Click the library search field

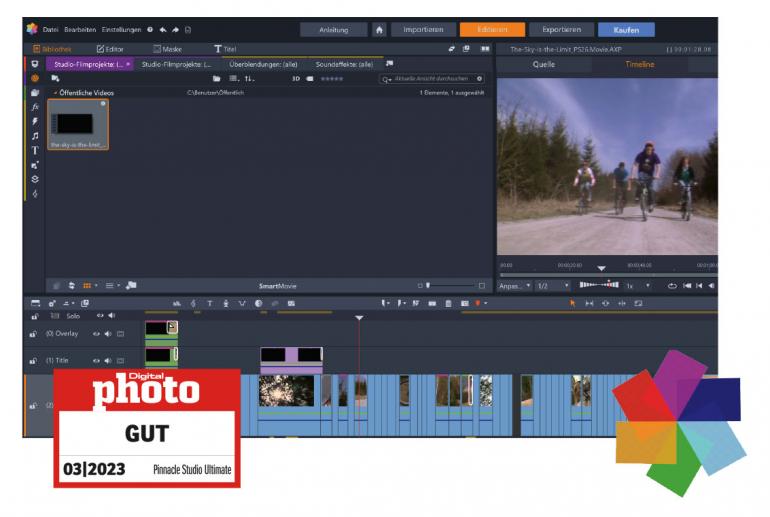click(x=431, y=79)
